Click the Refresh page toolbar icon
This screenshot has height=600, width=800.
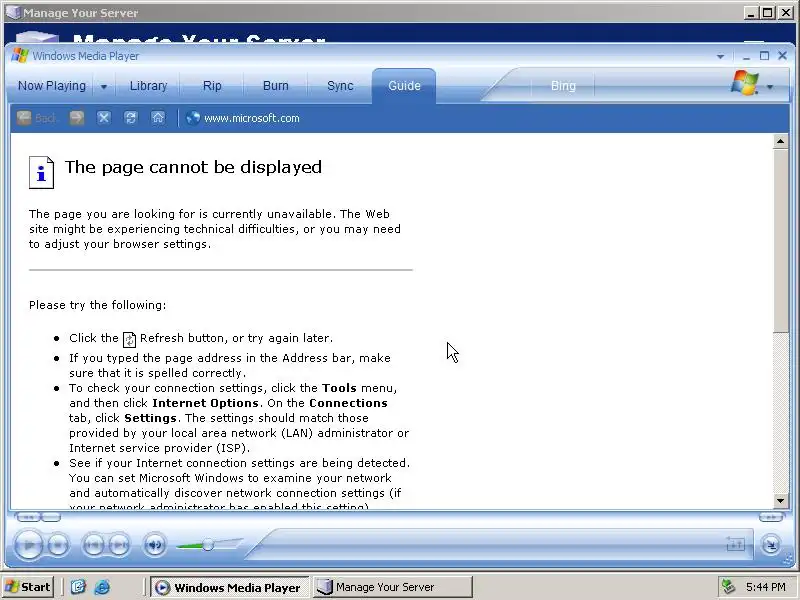coord(131,118)
